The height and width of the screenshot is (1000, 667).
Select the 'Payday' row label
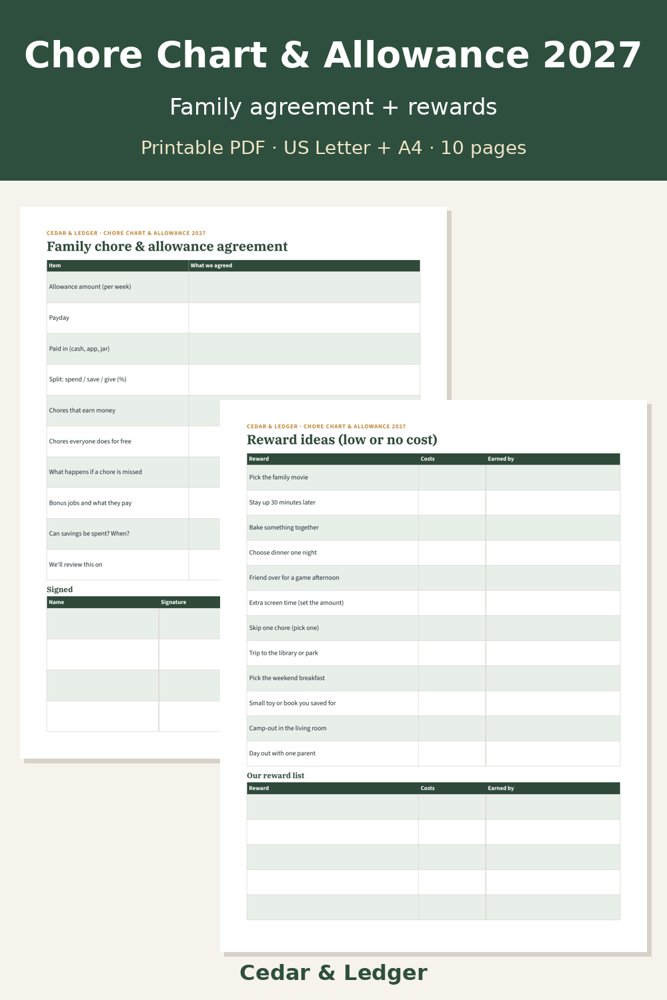point(59,318)
